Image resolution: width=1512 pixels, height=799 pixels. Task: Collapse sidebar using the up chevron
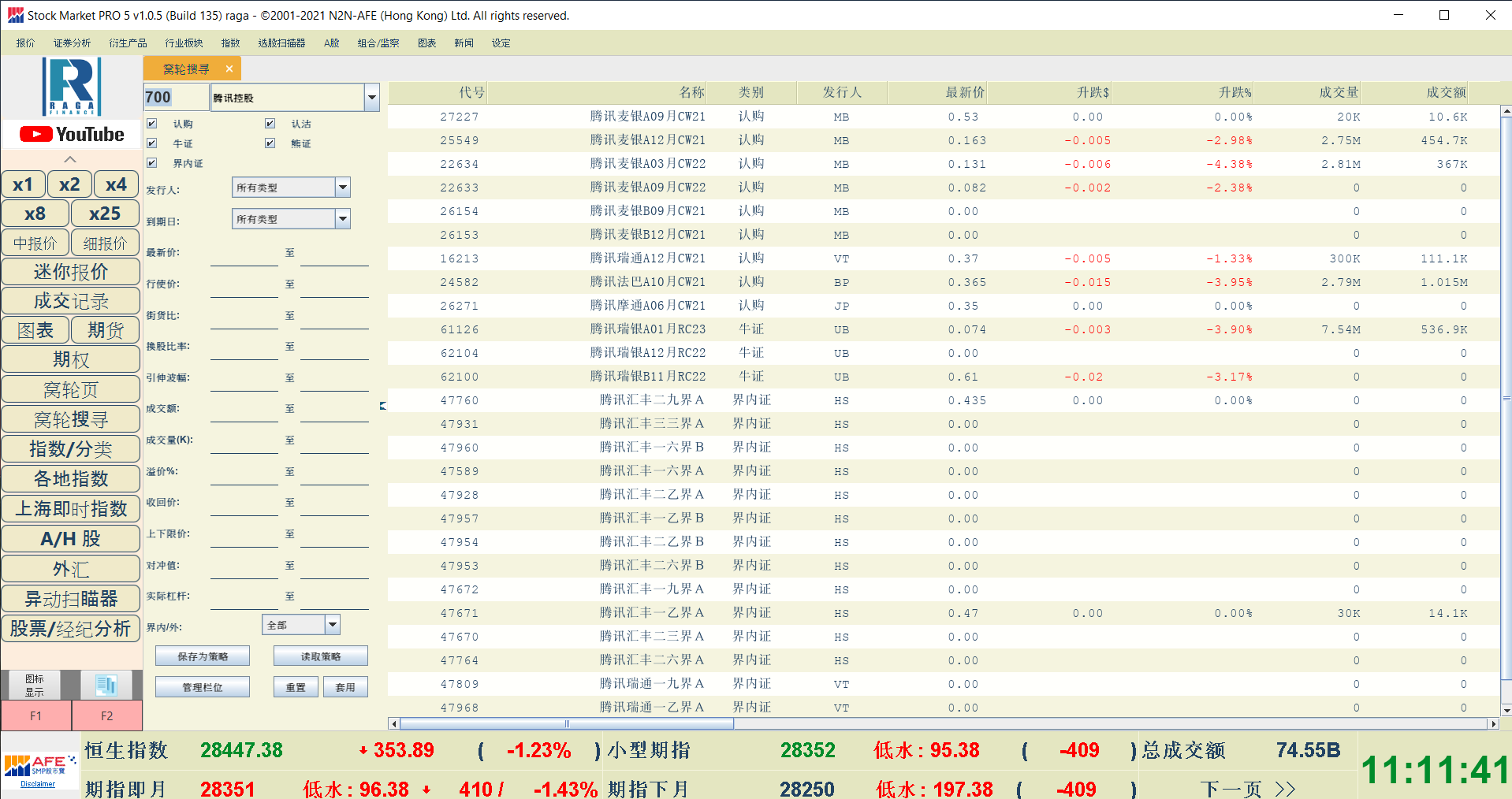(x=70, y=159)
